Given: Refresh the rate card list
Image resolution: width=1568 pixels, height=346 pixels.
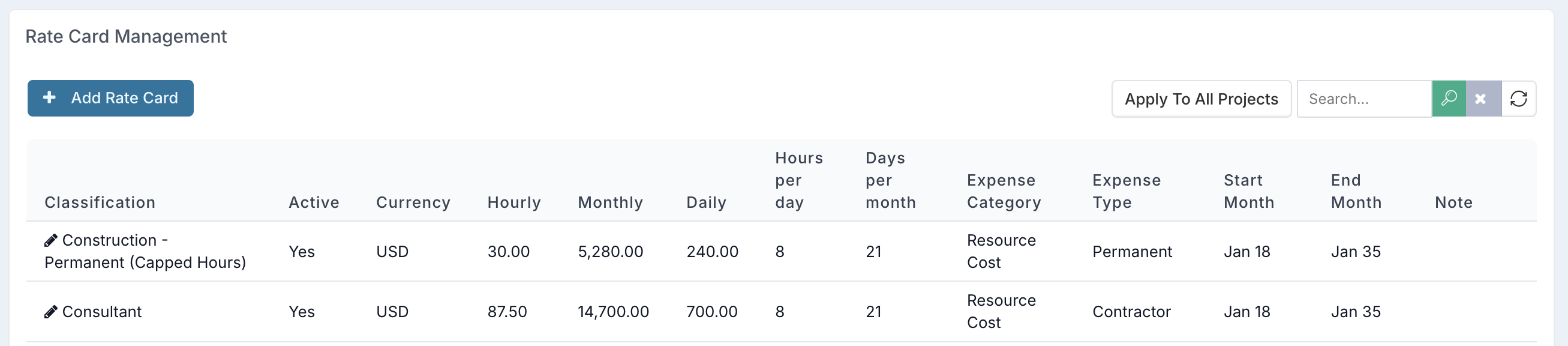Looking at the screenshot, I should (x=1519, y=98).
